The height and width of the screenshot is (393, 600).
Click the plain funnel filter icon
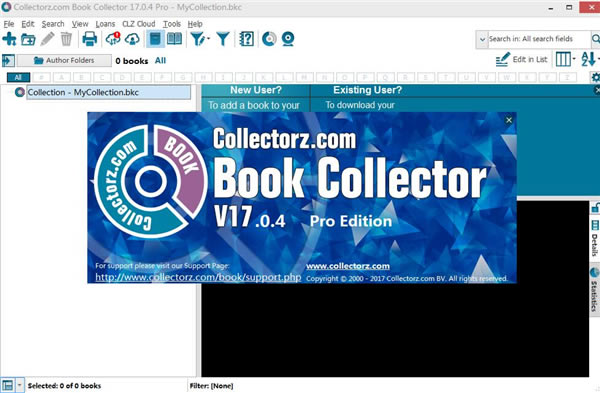[223, 39]
